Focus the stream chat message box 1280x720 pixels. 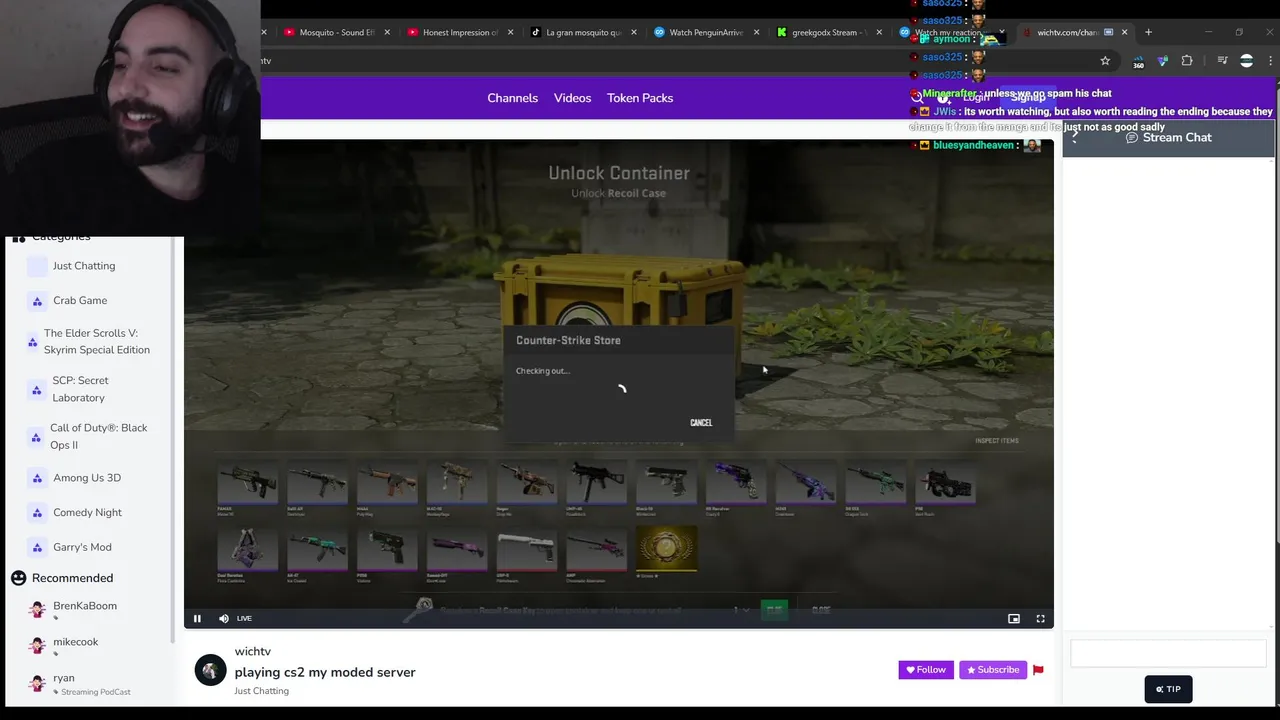click(x=1168, y=654)
